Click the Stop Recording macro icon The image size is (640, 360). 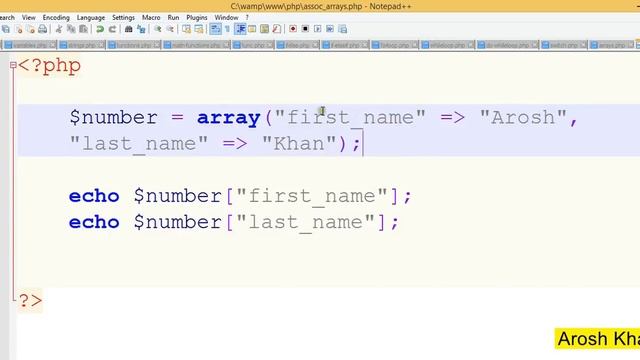click(x=305, y=29)
